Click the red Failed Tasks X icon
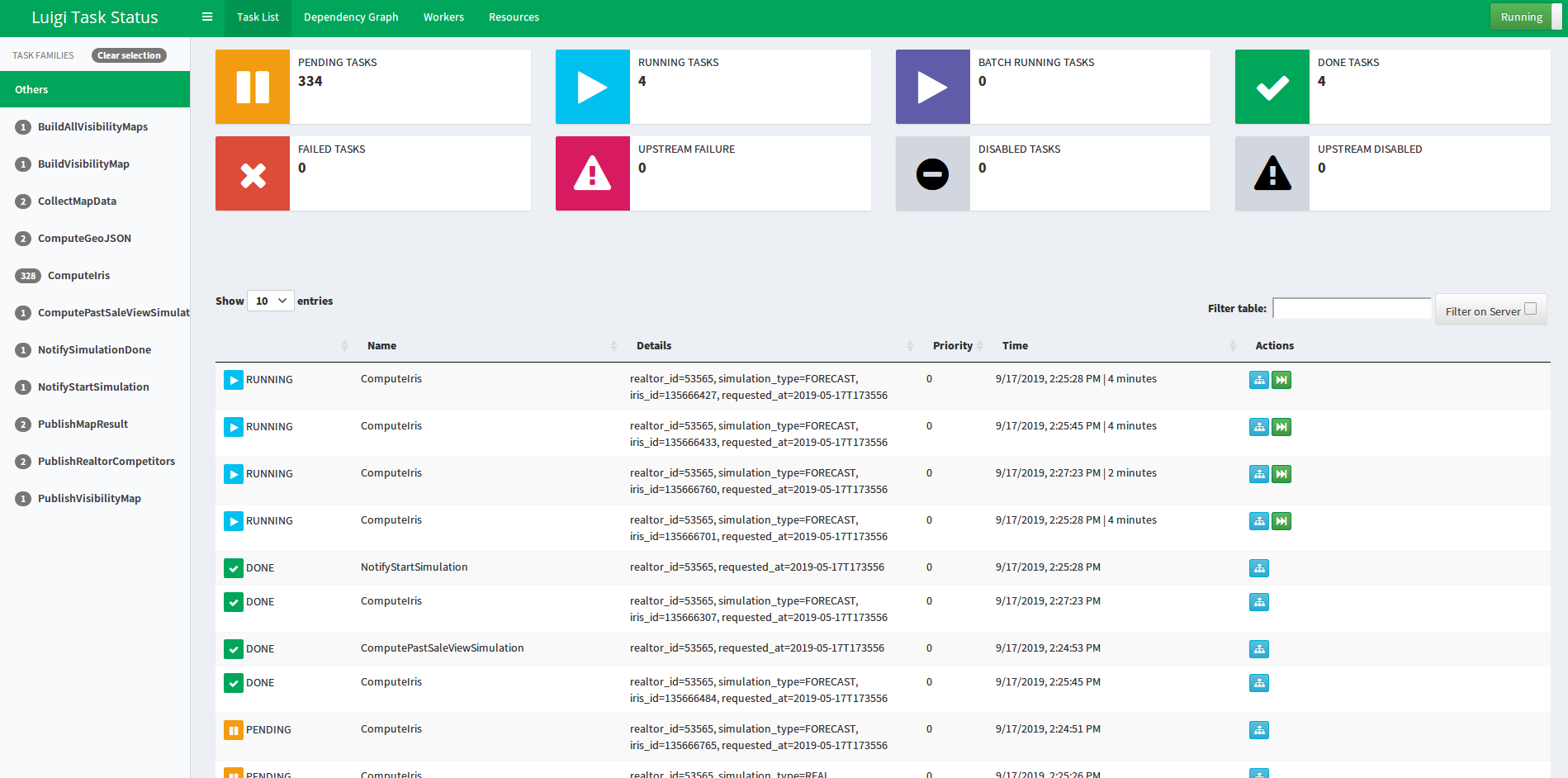The image size is (1568, 778). click(253, 173)
